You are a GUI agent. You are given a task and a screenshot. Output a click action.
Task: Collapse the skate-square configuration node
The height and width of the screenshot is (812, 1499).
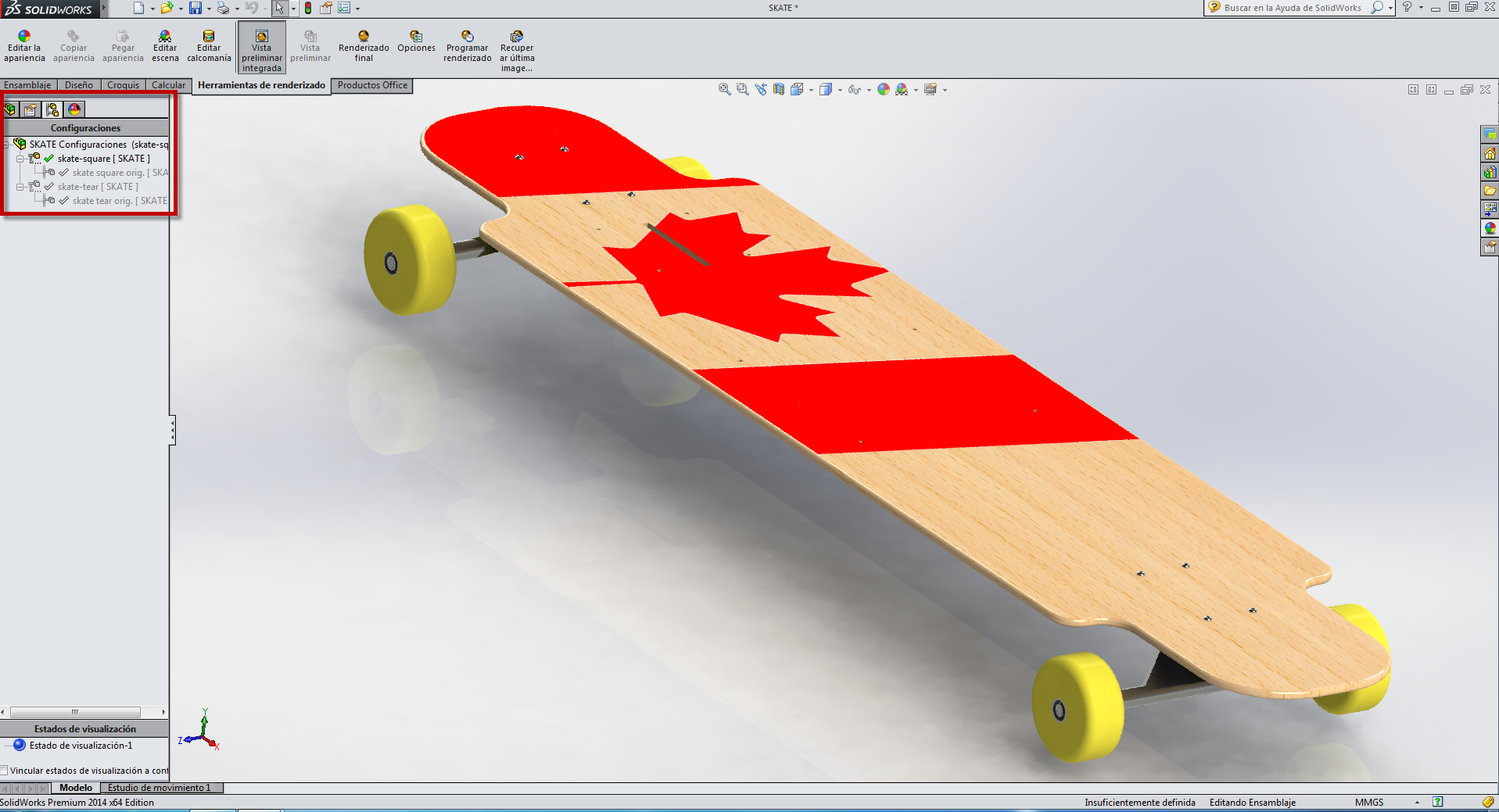20,159
